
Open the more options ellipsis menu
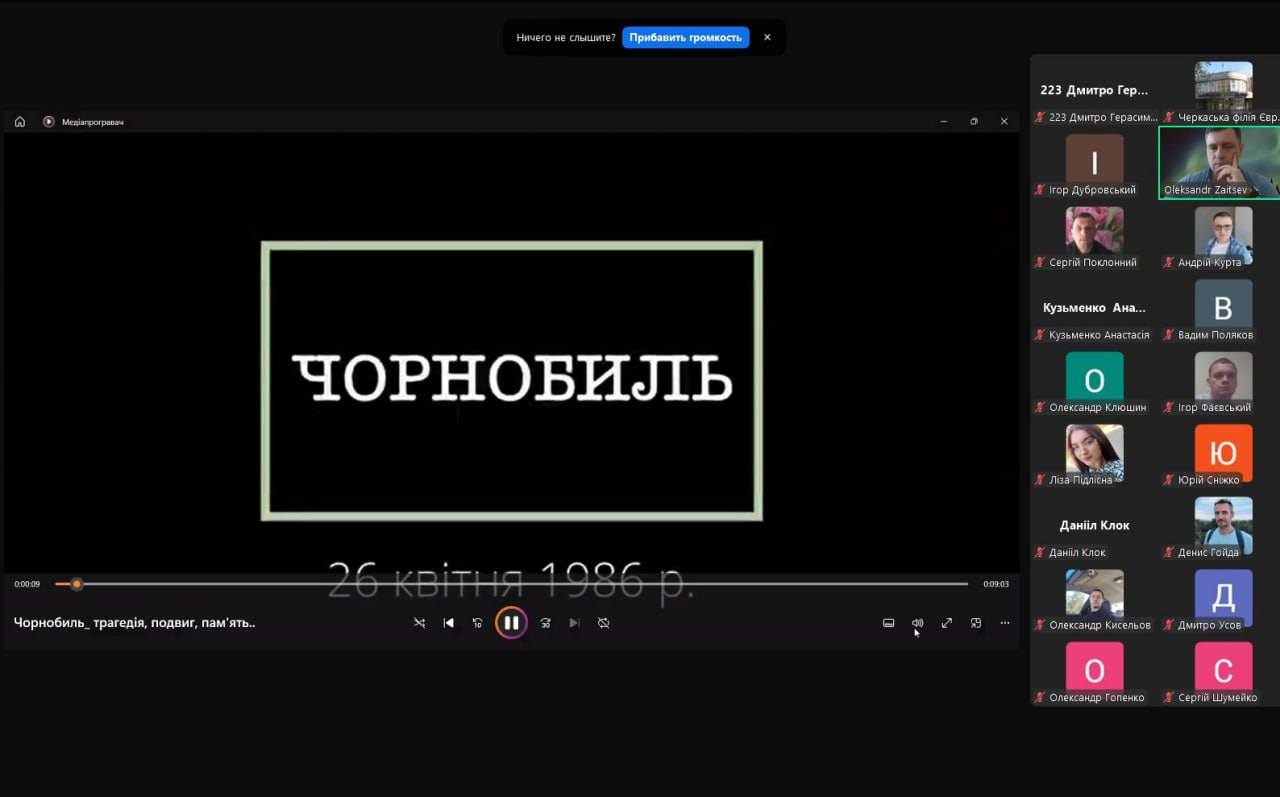(1005, 623)
